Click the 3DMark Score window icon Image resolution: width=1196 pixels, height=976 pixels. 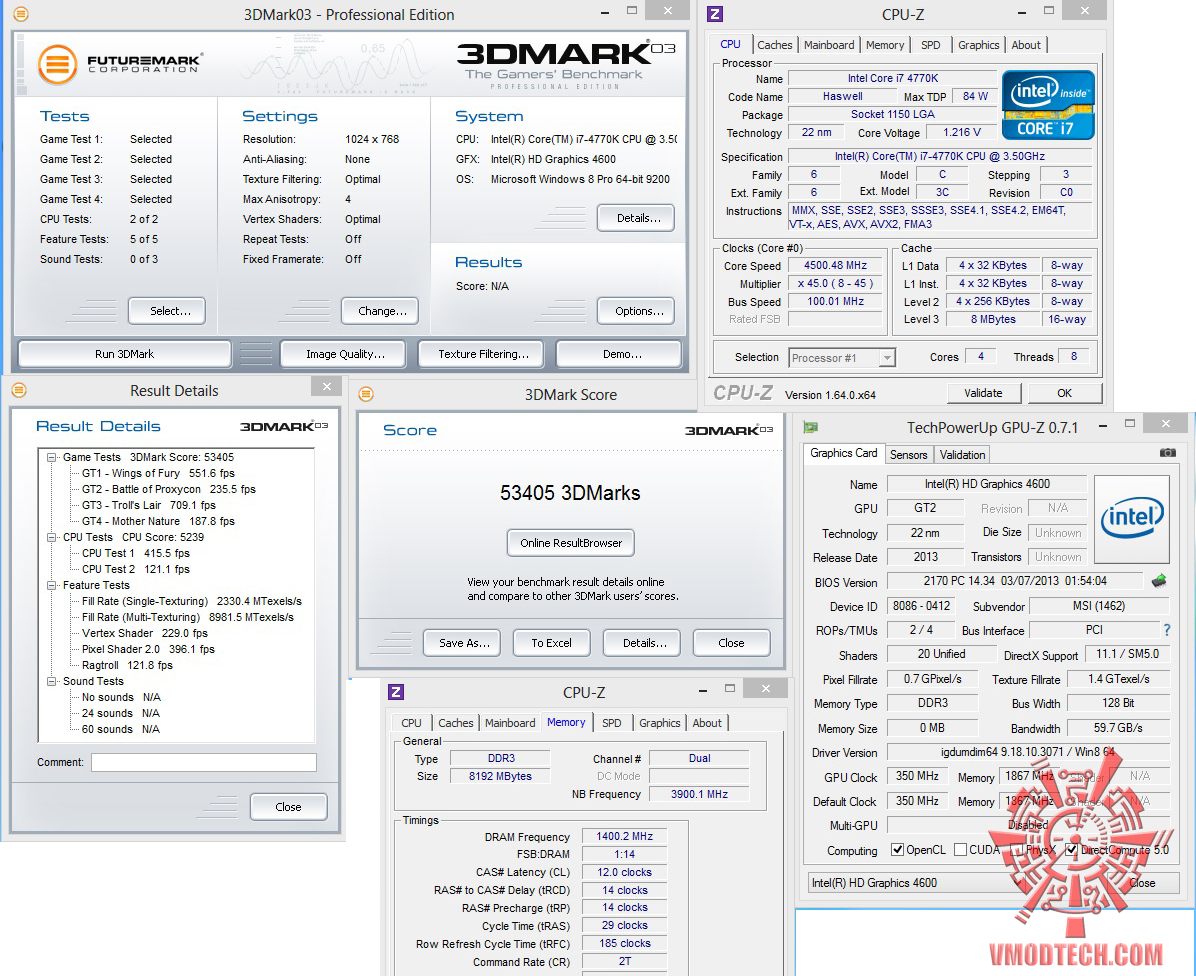(366, 394)
